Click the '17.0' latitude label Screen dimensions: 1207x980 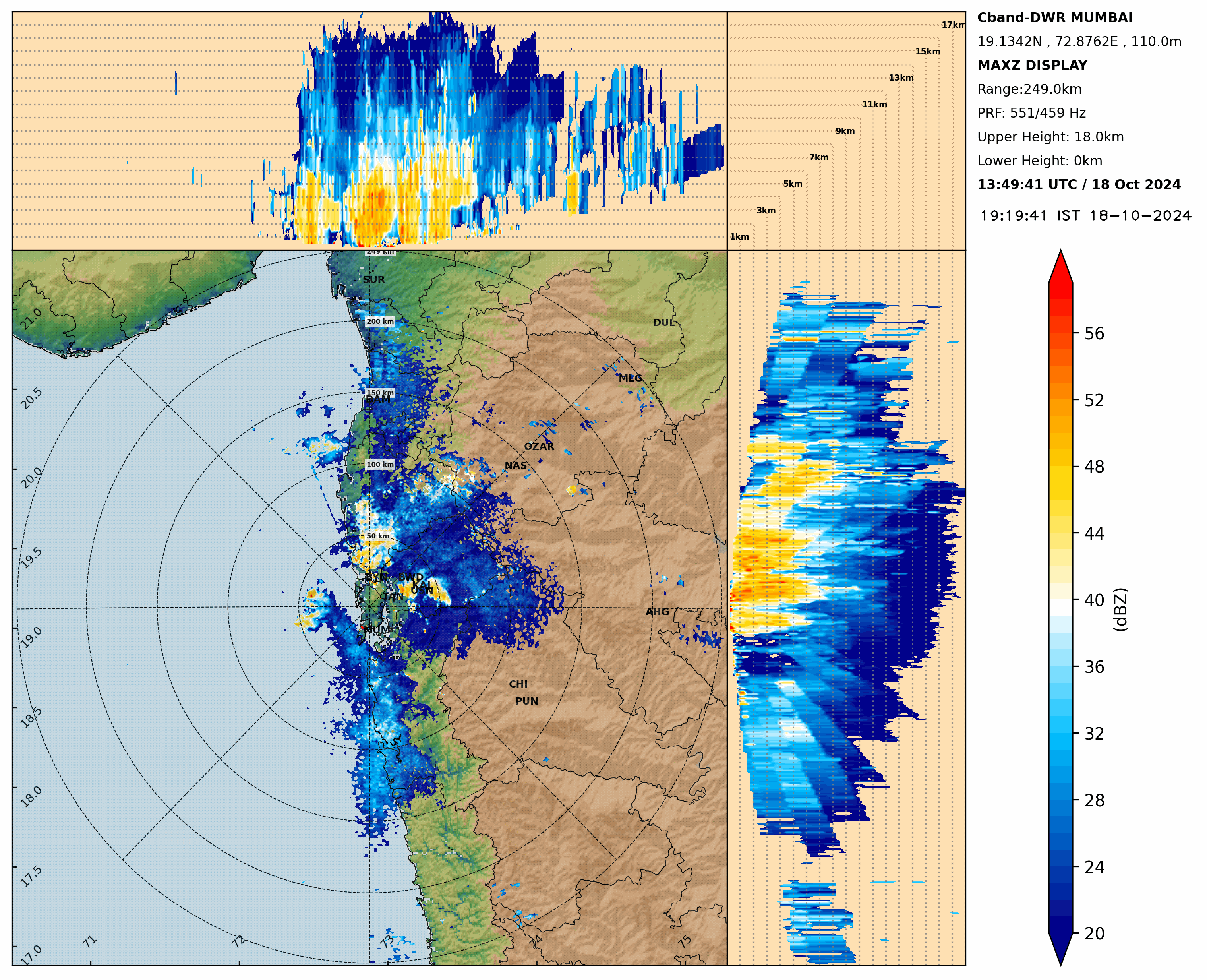(31, 955)
